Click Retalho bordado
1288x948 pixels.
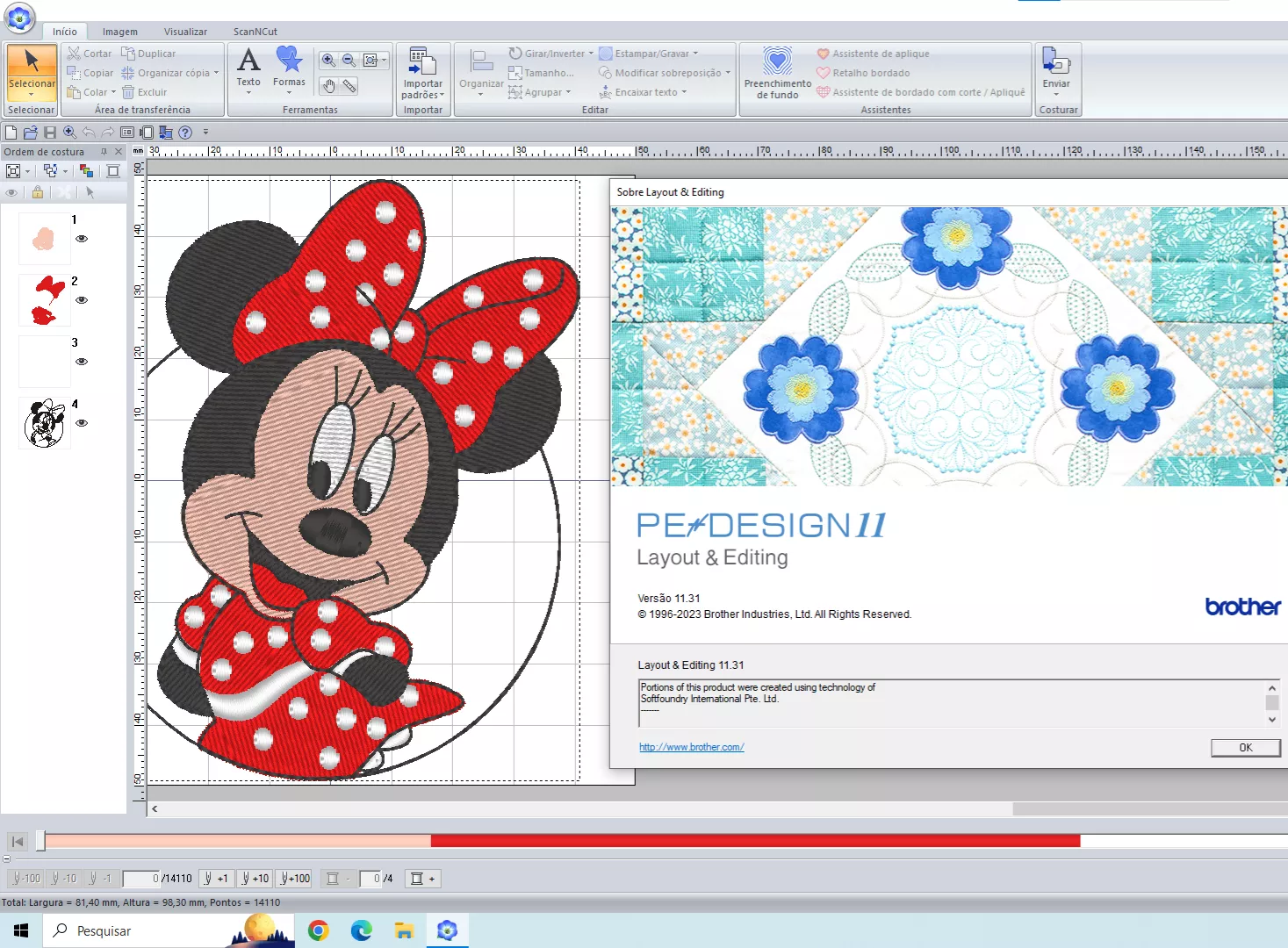(863, 73)
